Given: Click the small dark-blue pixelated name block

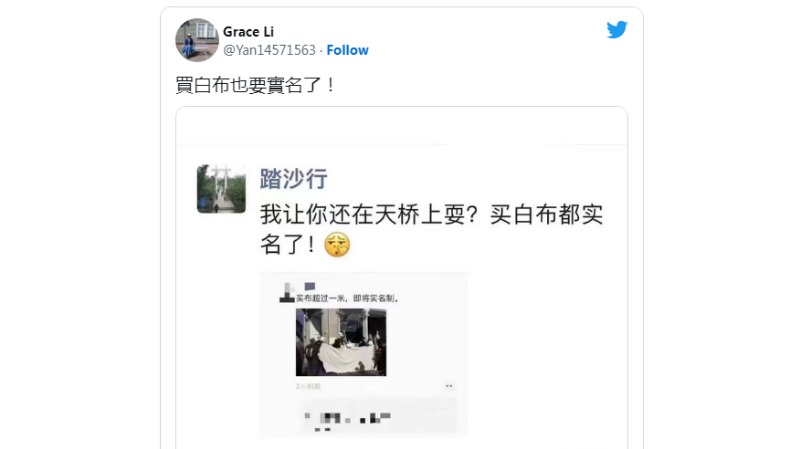Looking at the screenshot, I should (310, 286).
